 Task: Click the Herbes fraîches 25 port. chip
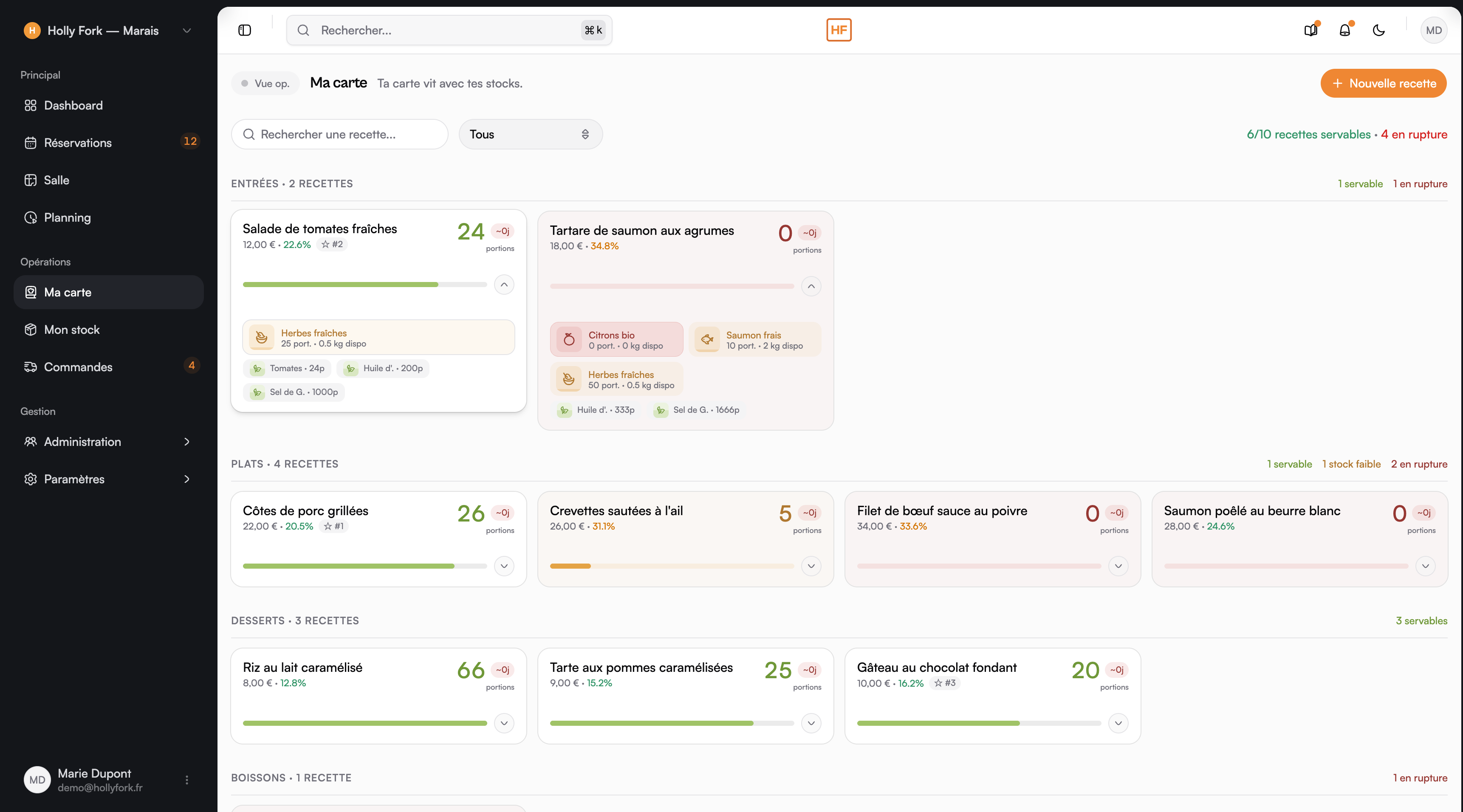(x=378, y=337)
